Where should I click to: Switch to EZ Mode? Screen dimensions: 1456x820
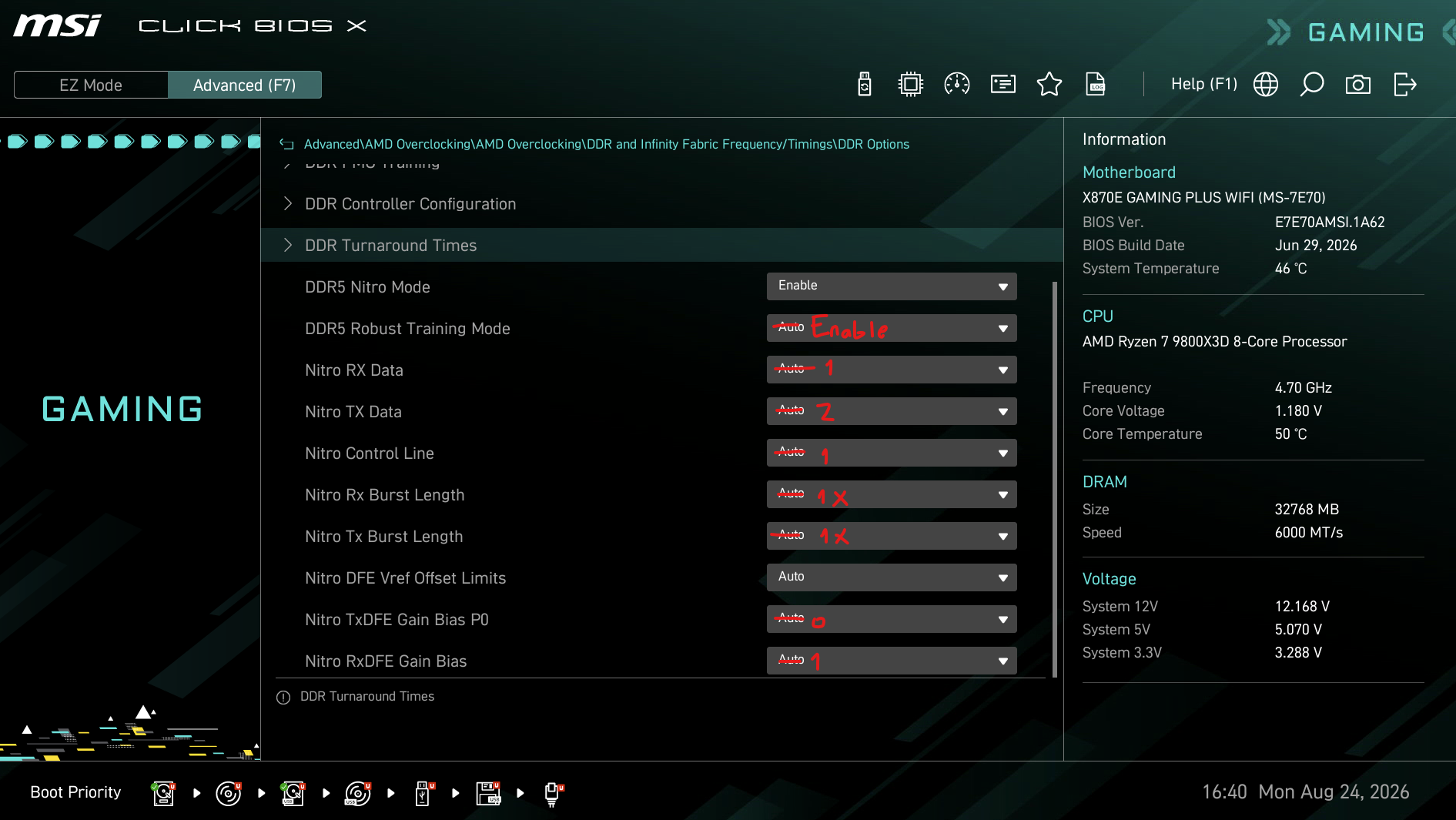pyautogui.click(x=91, y=85)
